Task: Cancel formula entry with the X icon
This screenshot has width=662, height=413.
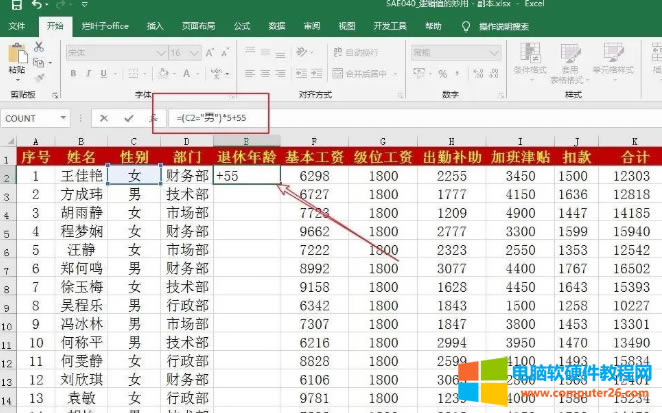Action: coord(103,118)
